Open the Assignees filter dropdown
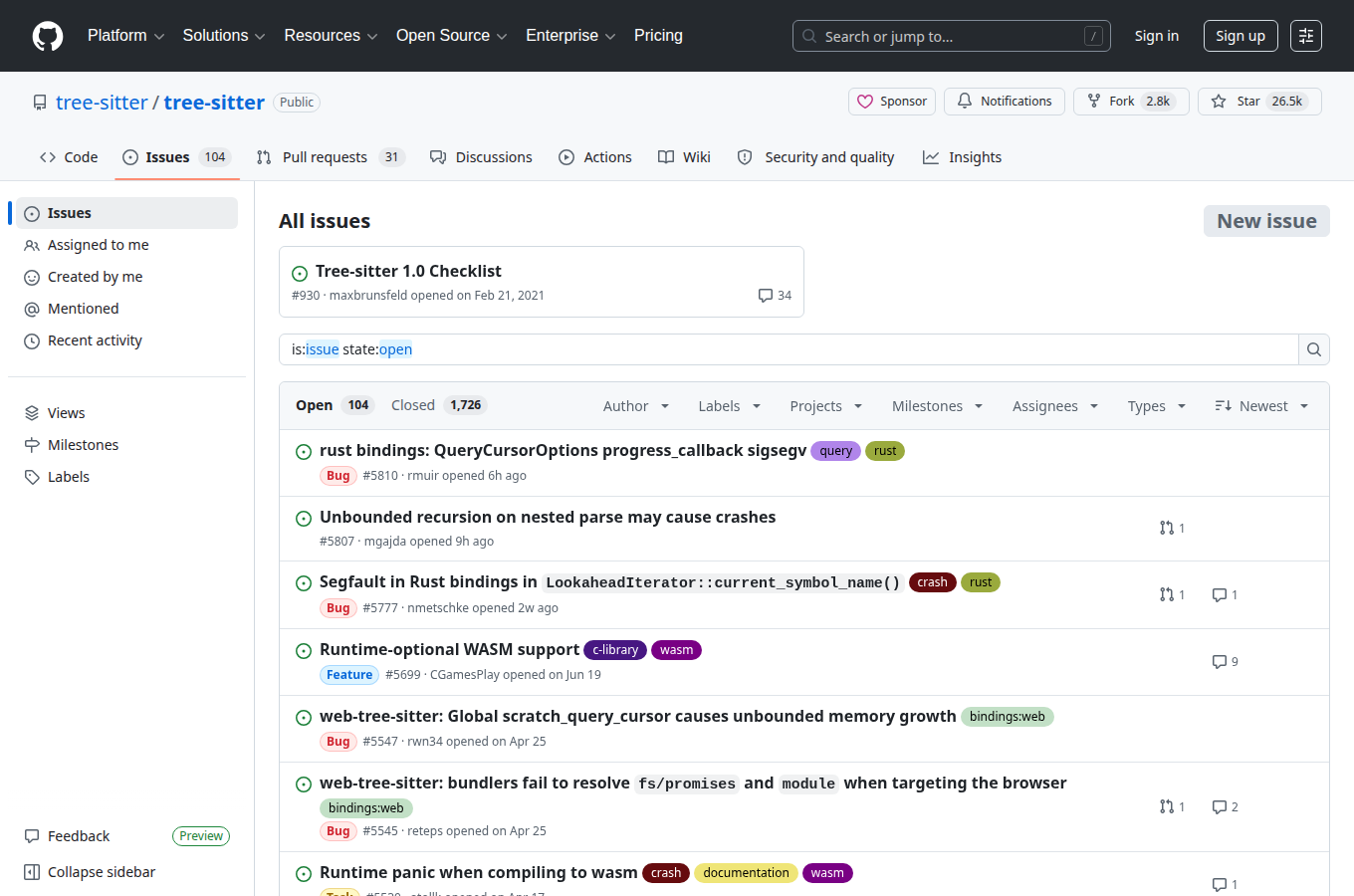Image resolution: width=1354 pixels, height=896 pixels. tap(1055, 406)
